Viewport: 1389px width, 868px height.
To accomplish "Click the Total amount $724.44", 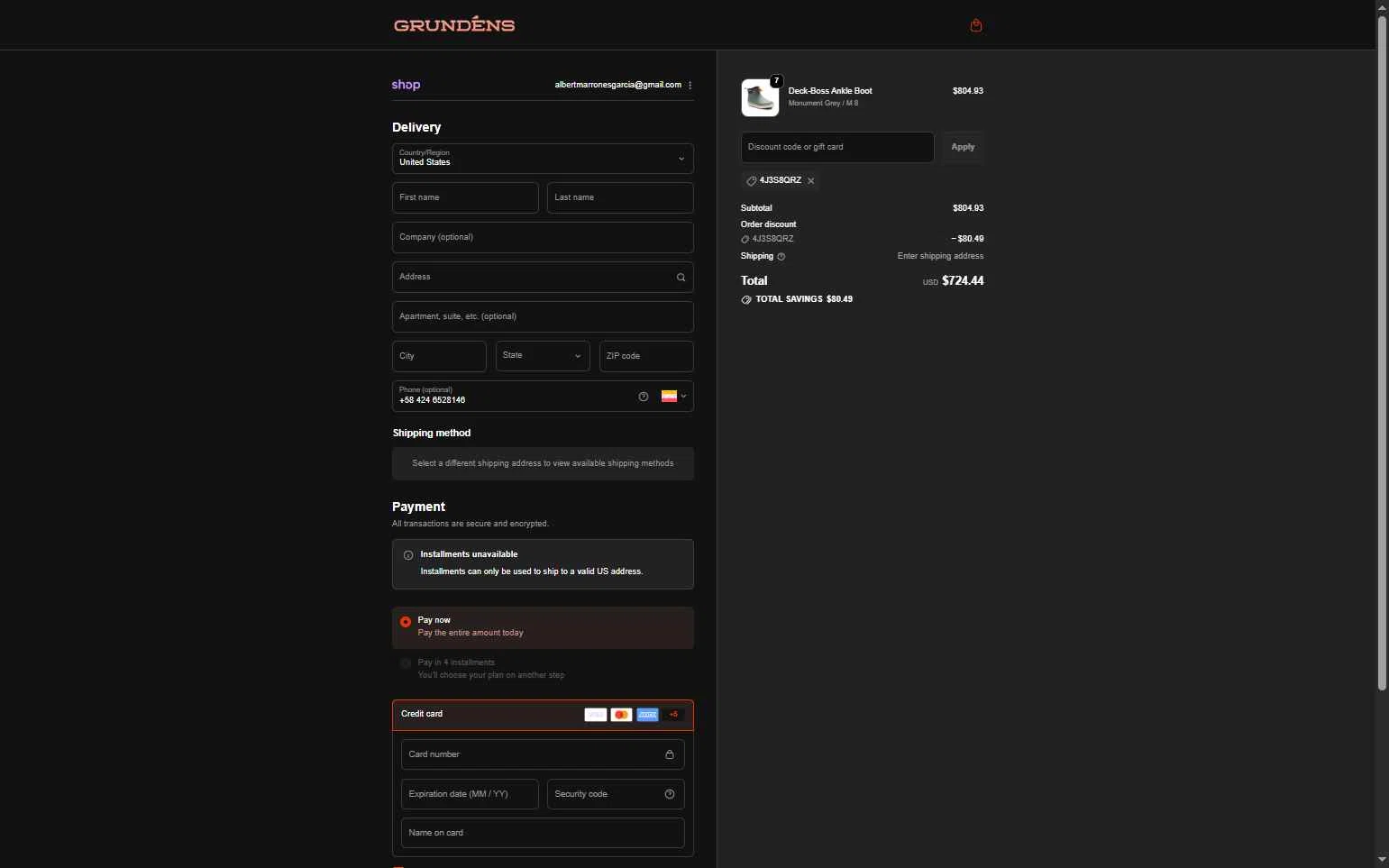I will (963, 280).
